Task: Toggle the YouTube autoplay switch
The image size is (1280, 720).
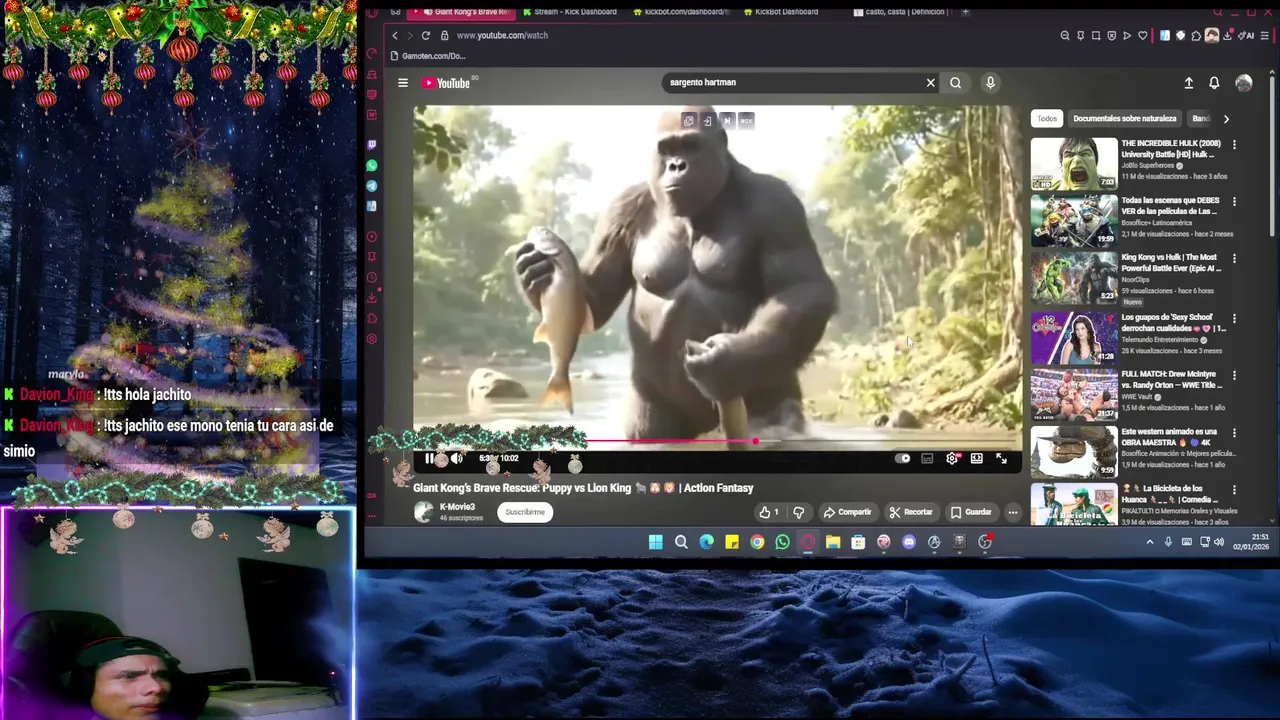Action: tap(902, 459)
